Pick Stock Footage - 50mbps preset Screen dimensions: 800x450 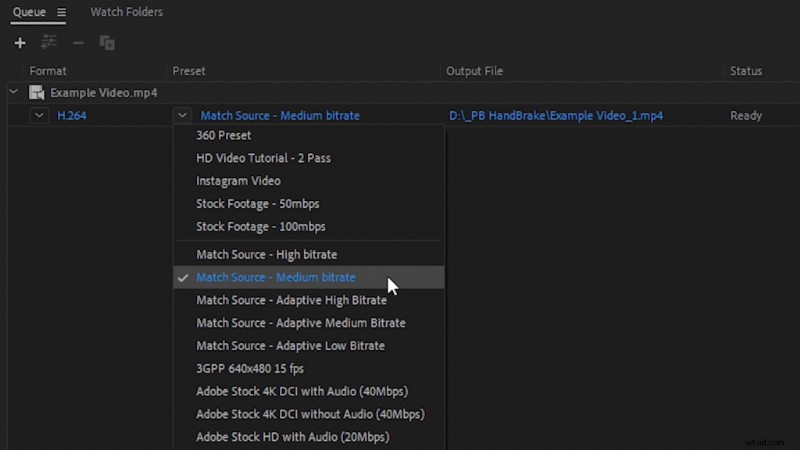point(309,204)
